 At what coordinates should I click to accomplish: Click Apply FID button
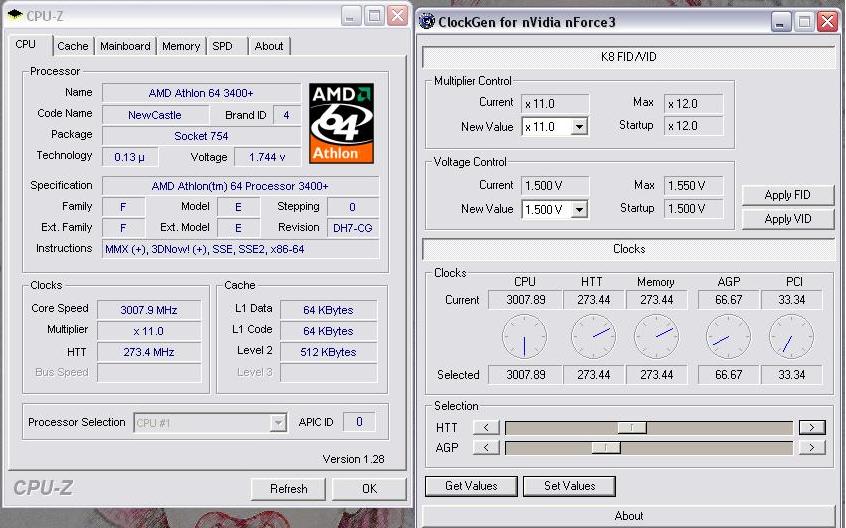point(788,195)
